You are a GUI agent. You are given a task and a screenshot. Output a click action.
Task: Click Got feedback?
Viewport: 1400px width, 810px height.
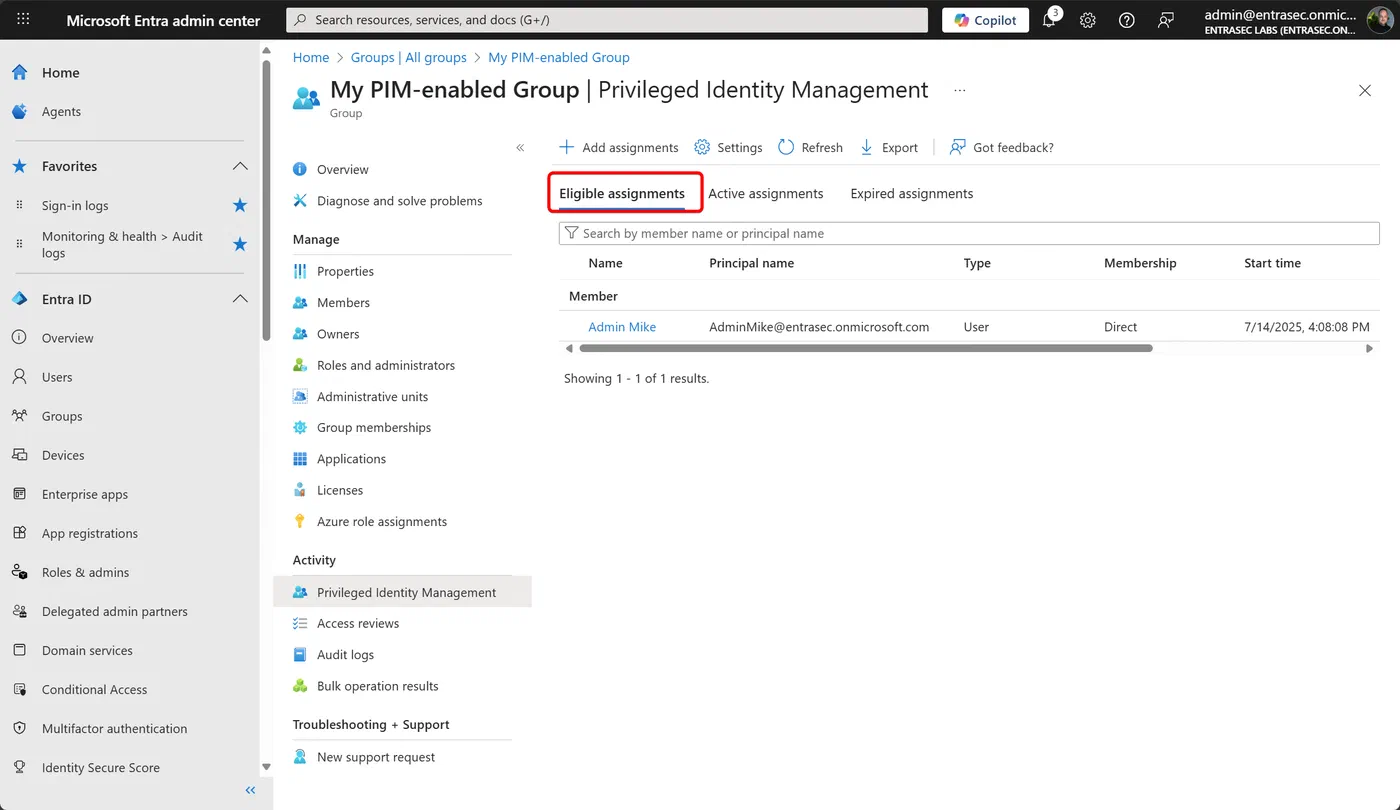coord(1001,147)
